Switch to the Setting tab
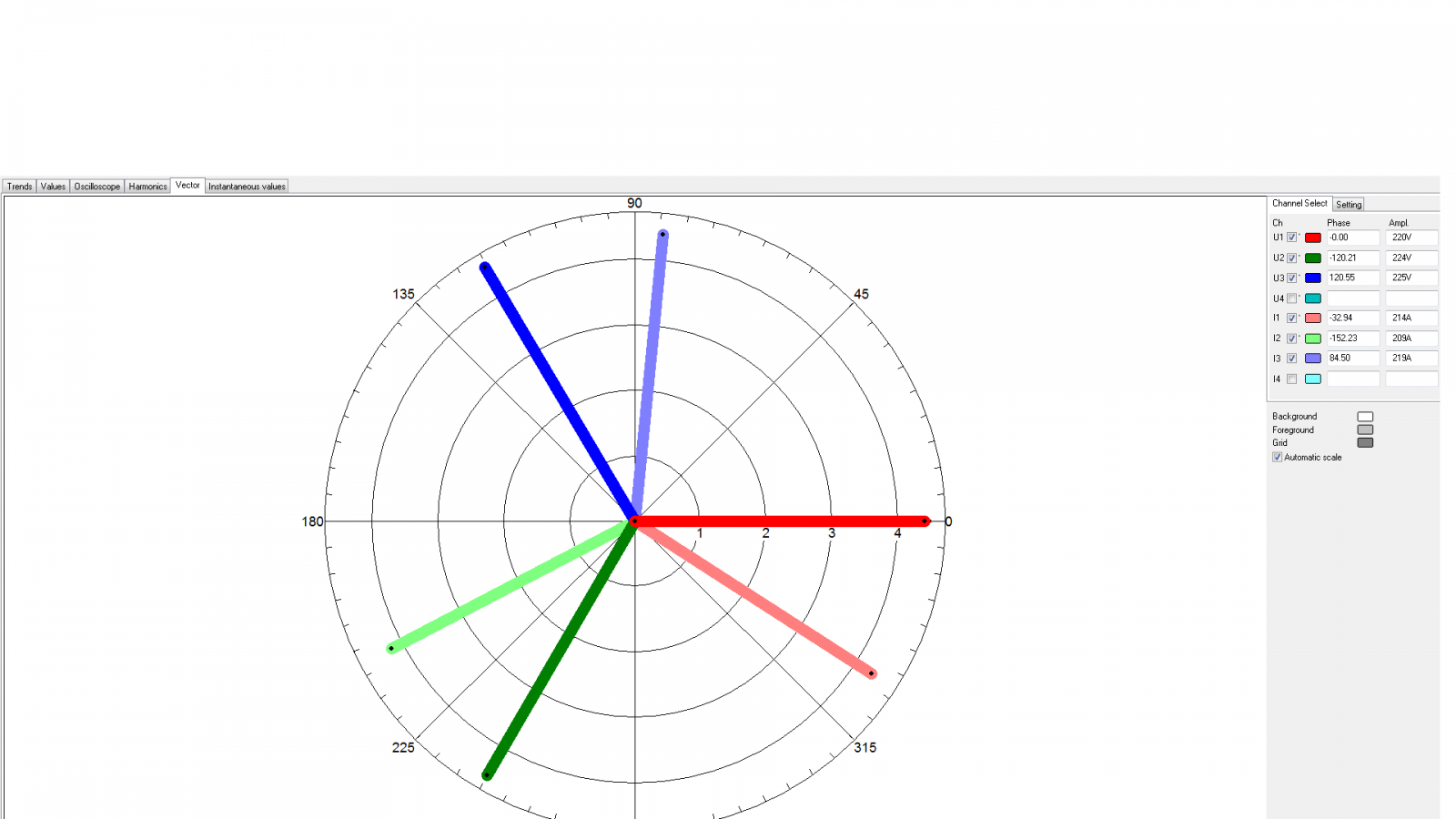Image resolution: width=1456 pixels, height=819 pixels. pyautogui.click(x=1349, y=205)
